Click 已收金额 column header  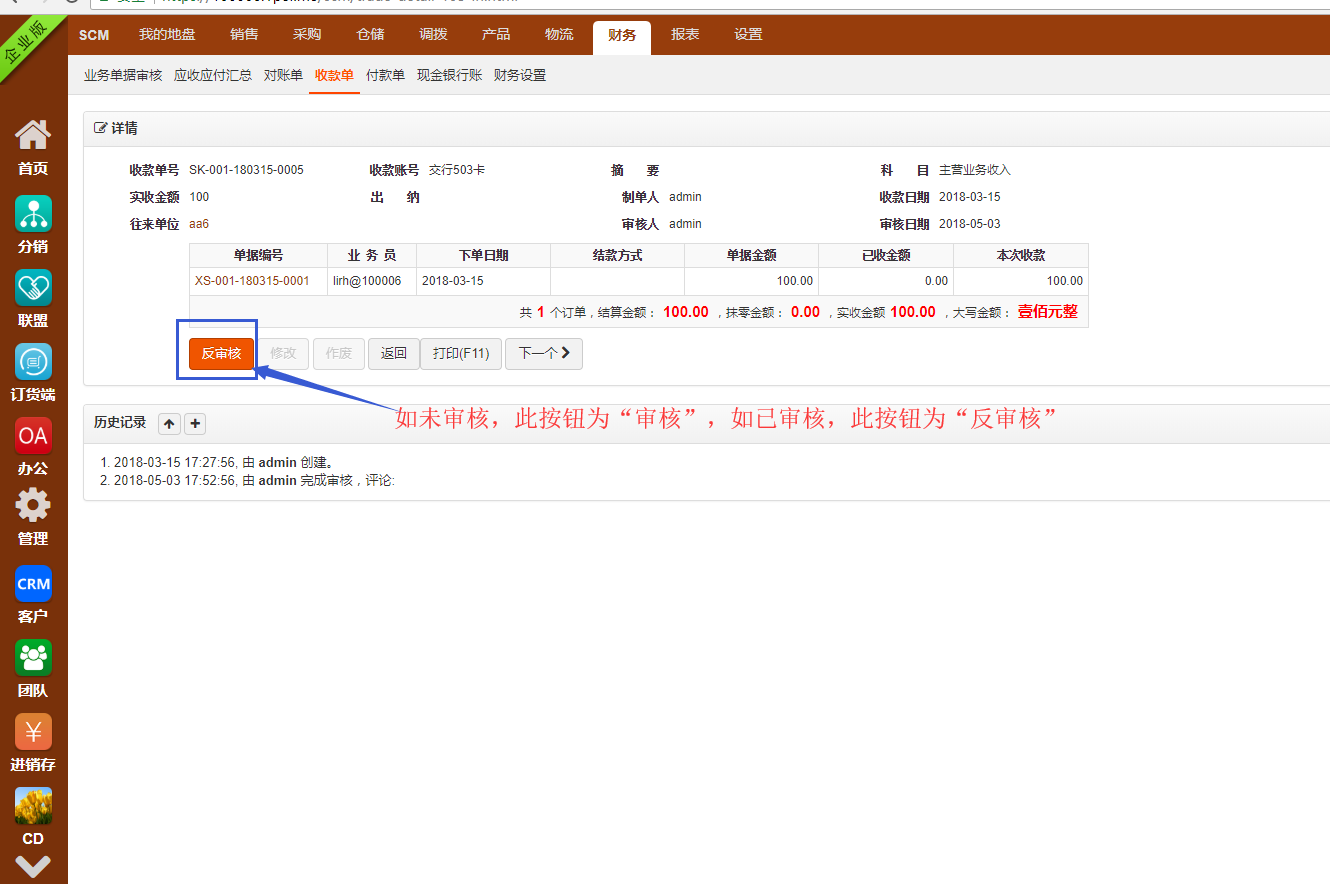[x=886, y=256]
